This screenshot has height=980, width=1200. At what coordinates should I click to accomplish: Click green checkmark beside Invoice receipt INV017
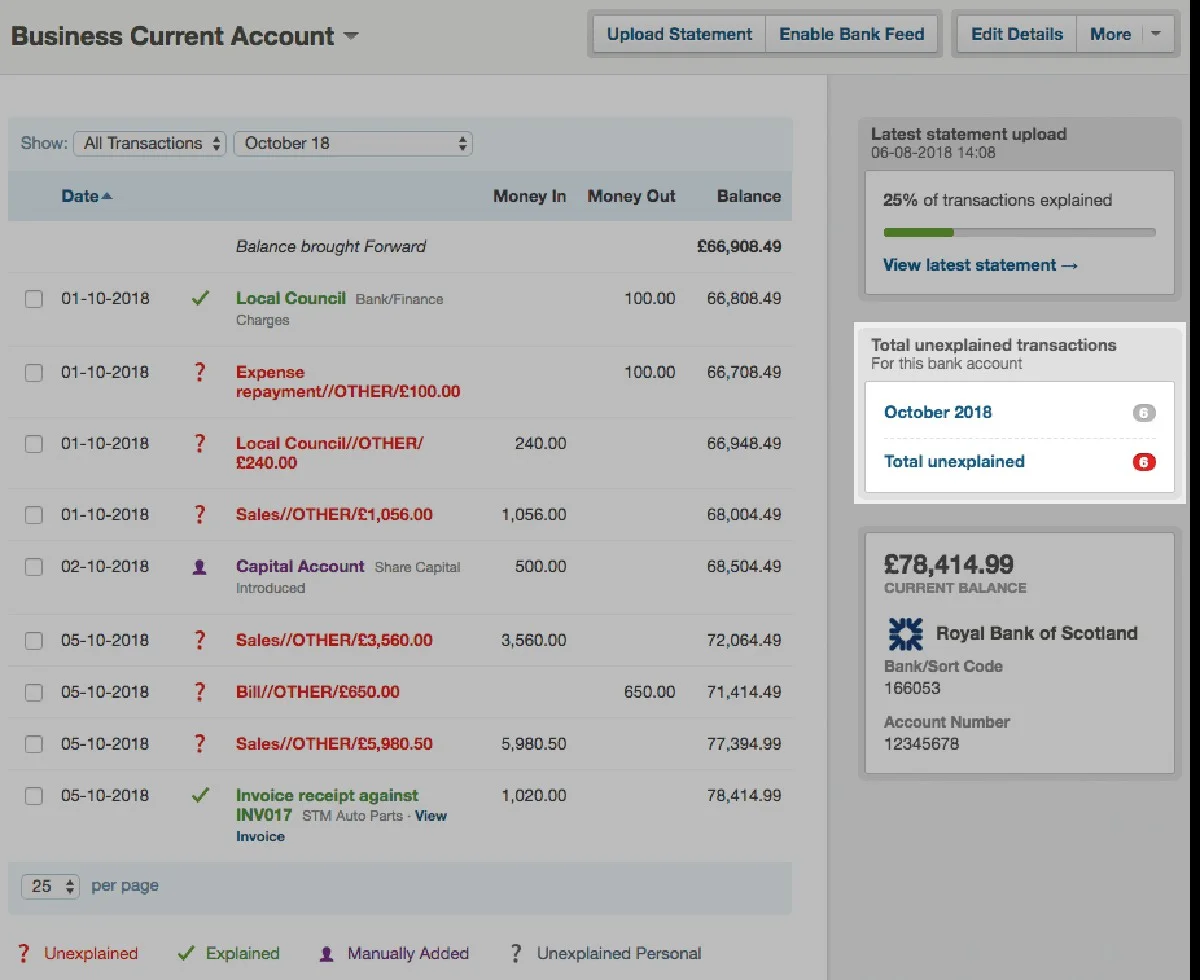(x=200, y=796)
